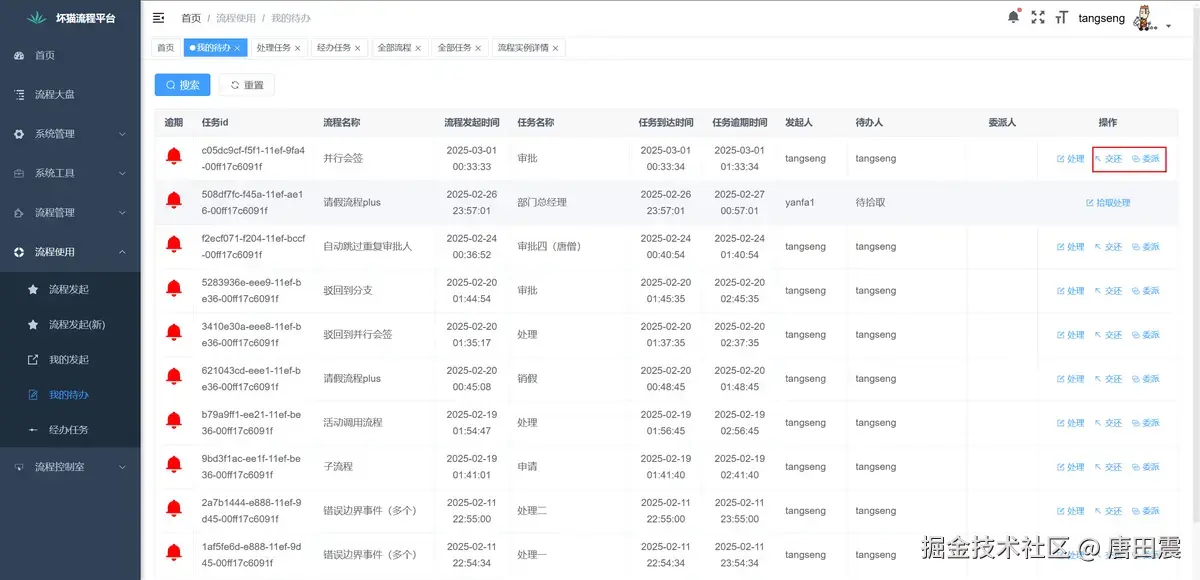Click overdue bell for 活动调用流程 row

pos(174,422)
